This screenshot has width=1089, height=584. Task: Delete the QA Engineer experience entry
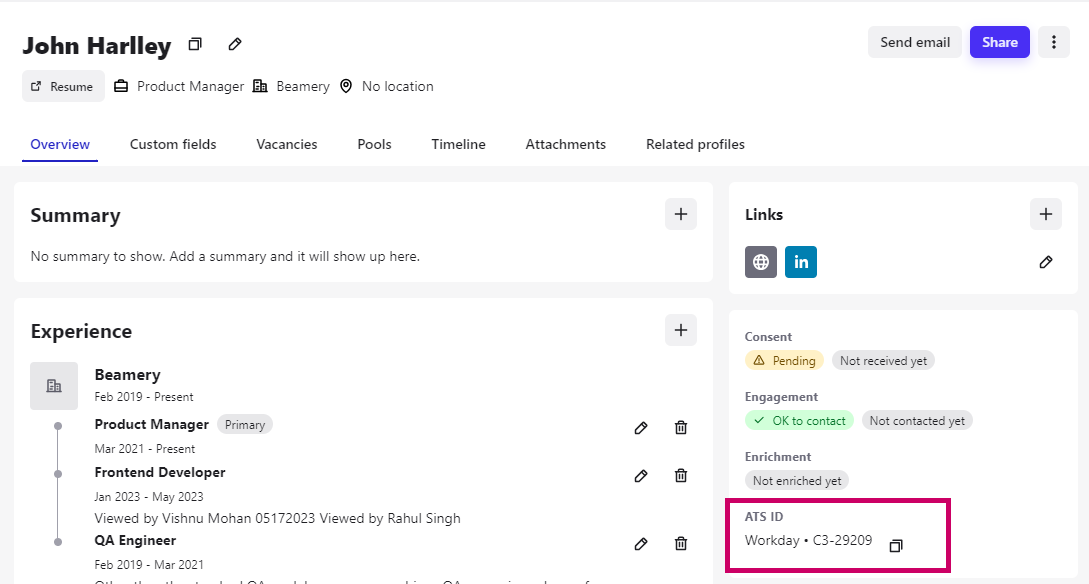[681, 544]
